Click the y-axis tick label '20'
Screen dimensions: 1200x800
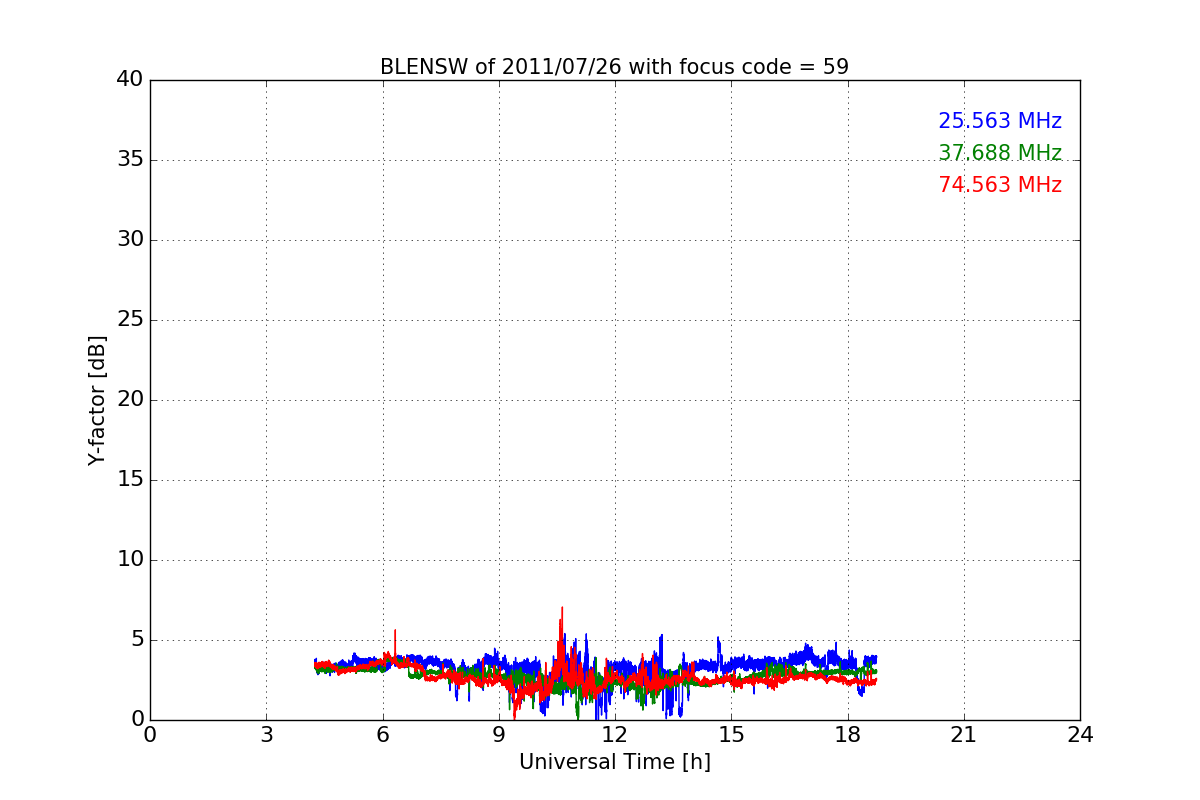(x=130, y=400)
